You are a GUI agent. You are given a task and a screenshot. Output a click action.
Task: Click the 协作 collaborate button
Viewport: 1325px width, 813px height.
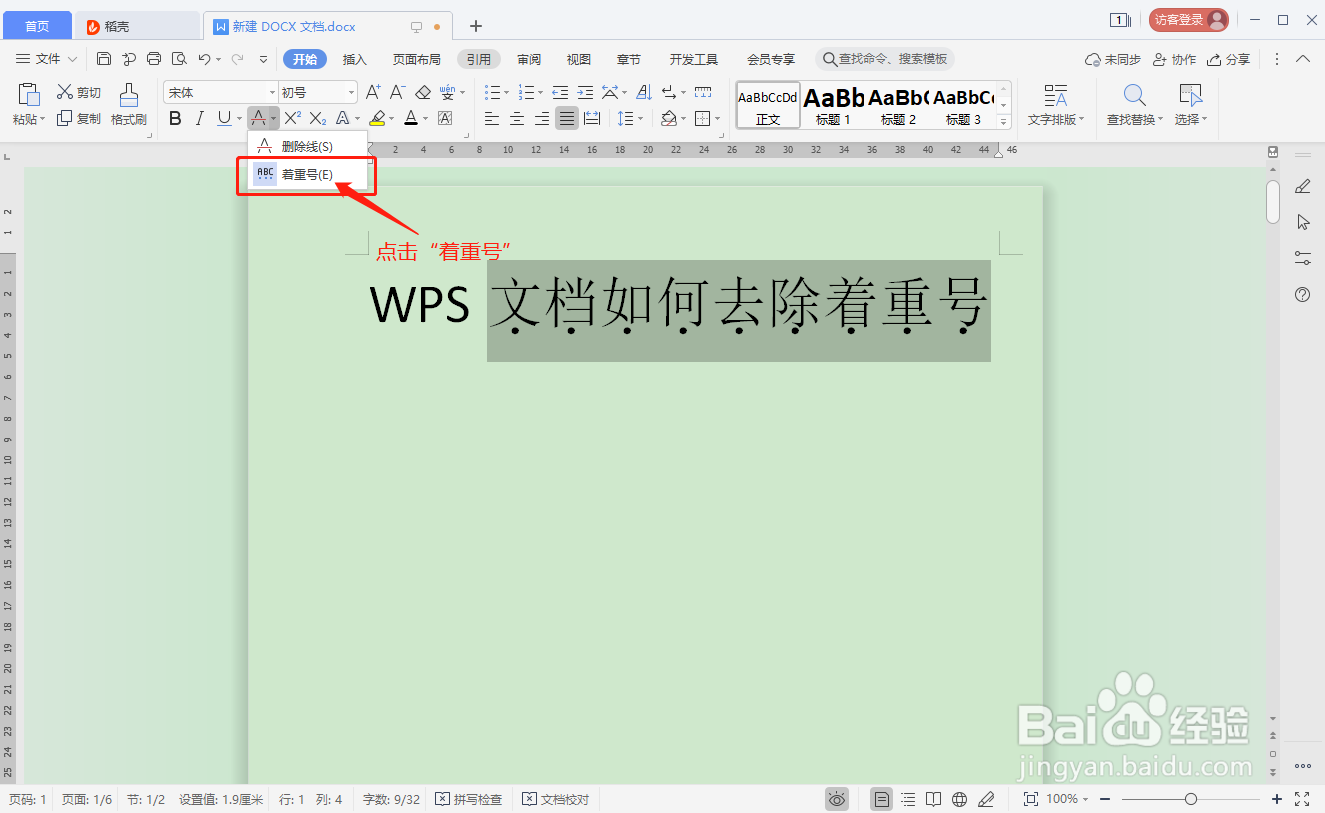(1175, 59)
